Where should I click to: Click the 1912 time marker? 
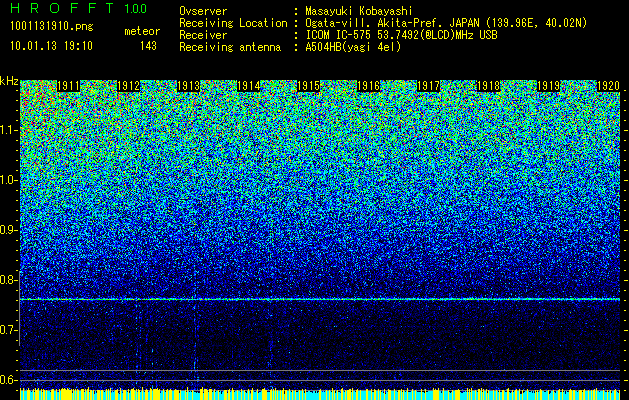(x=128, y=86)
